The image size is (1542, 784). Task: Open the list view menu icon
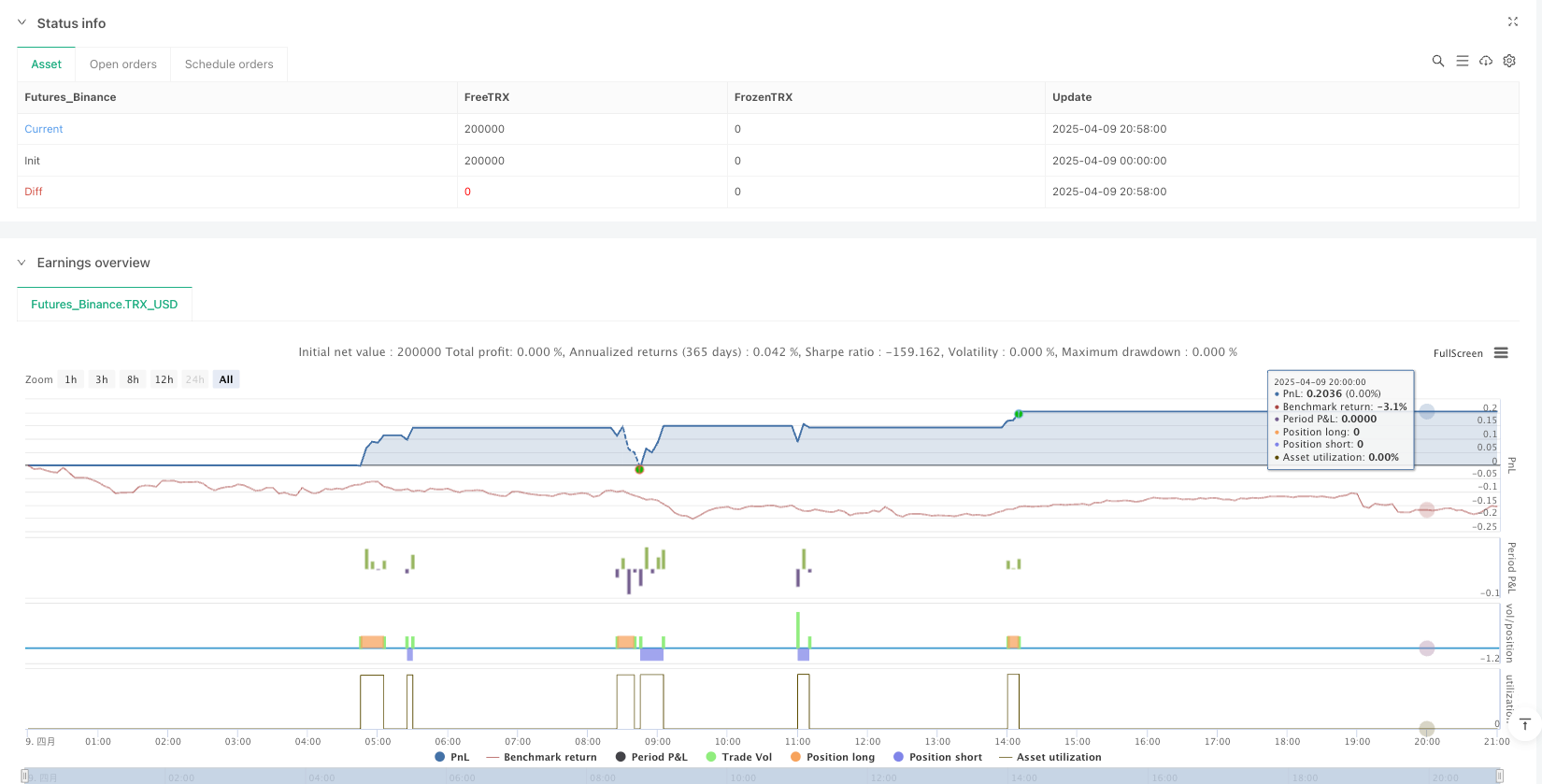(1463, 61)
